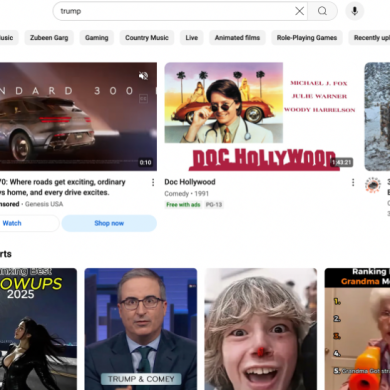Screen dimensions: 390x390
Task: Open options menu for Doc Hollywood
Action: coord(353,182)
